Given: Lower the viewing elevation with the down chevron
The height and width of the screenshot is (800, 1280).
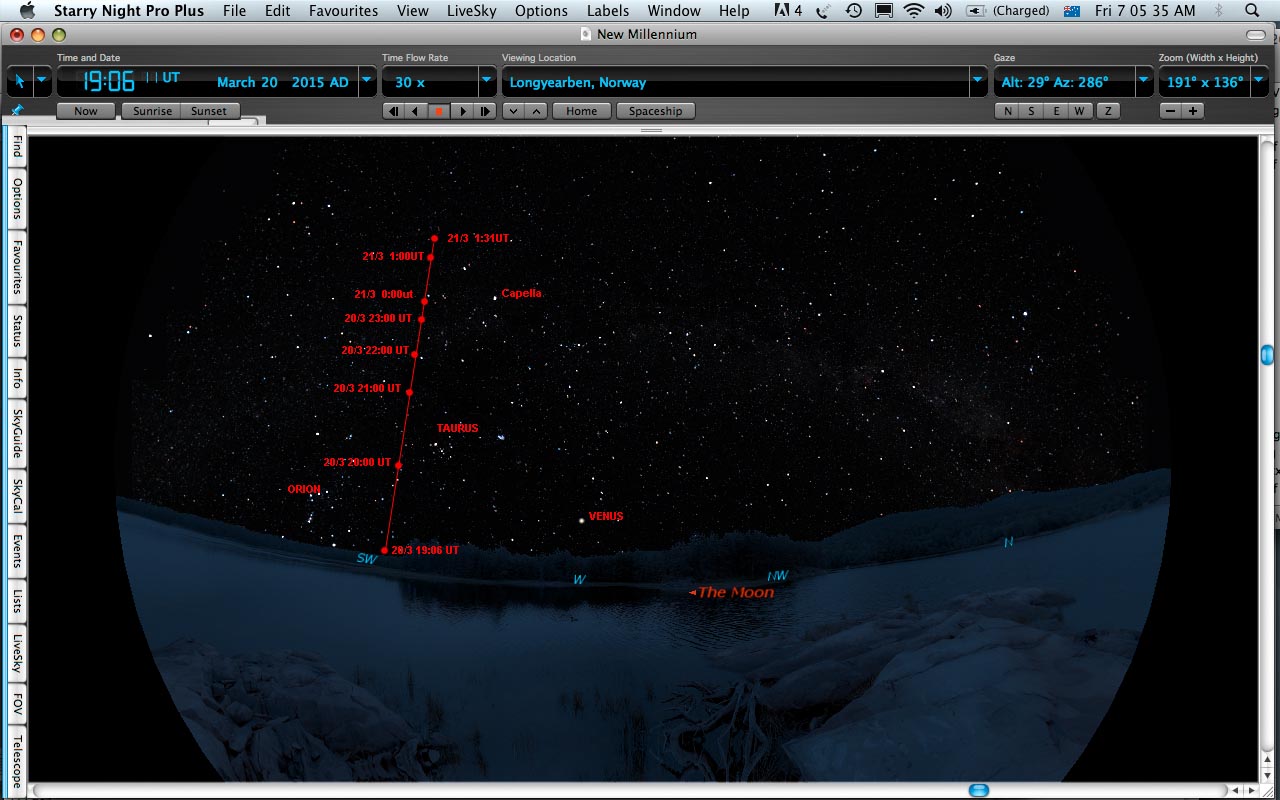Looking at the screenshot, I should [514, 111].
